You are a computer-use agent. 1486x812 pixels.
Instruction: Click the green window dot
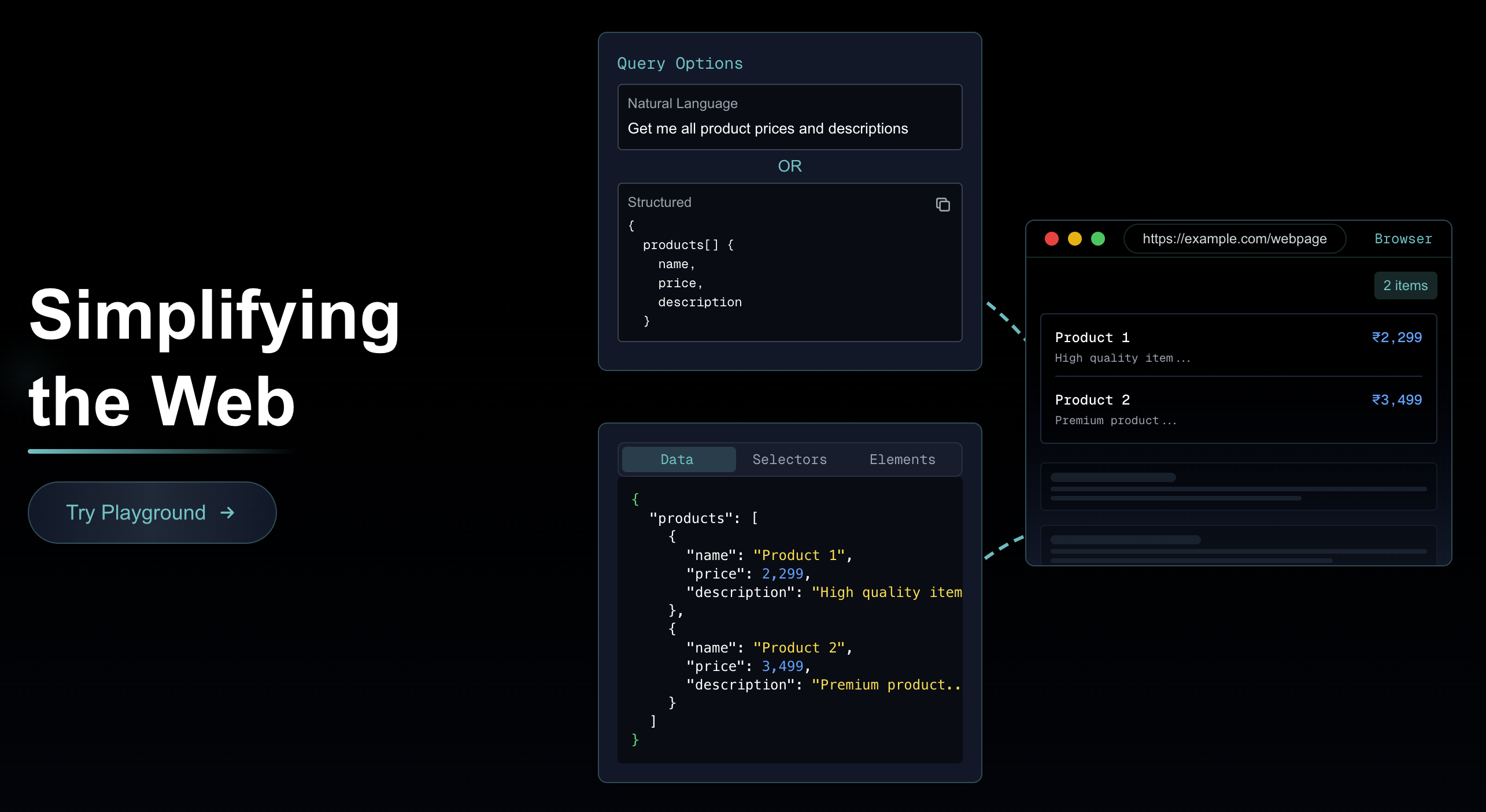click(1098, 239)
